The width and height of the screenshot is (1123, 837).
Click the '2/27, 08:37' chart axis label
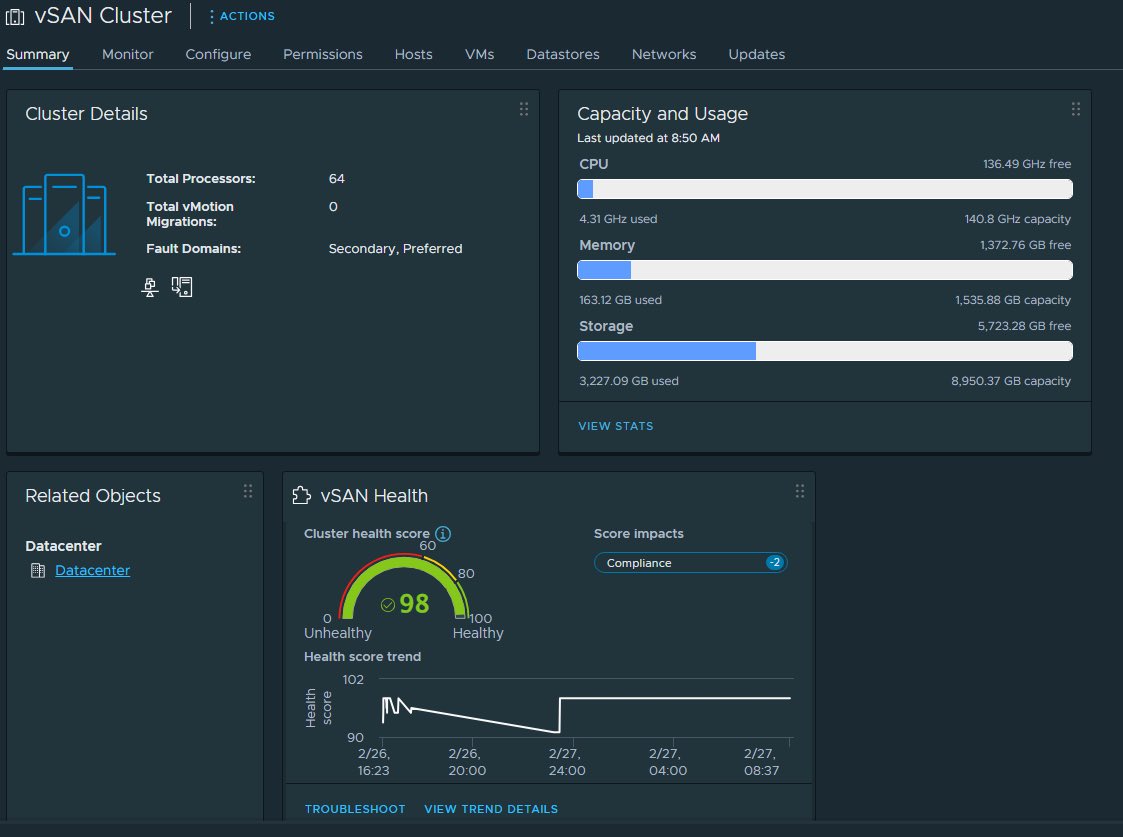(x=761, y=762)
